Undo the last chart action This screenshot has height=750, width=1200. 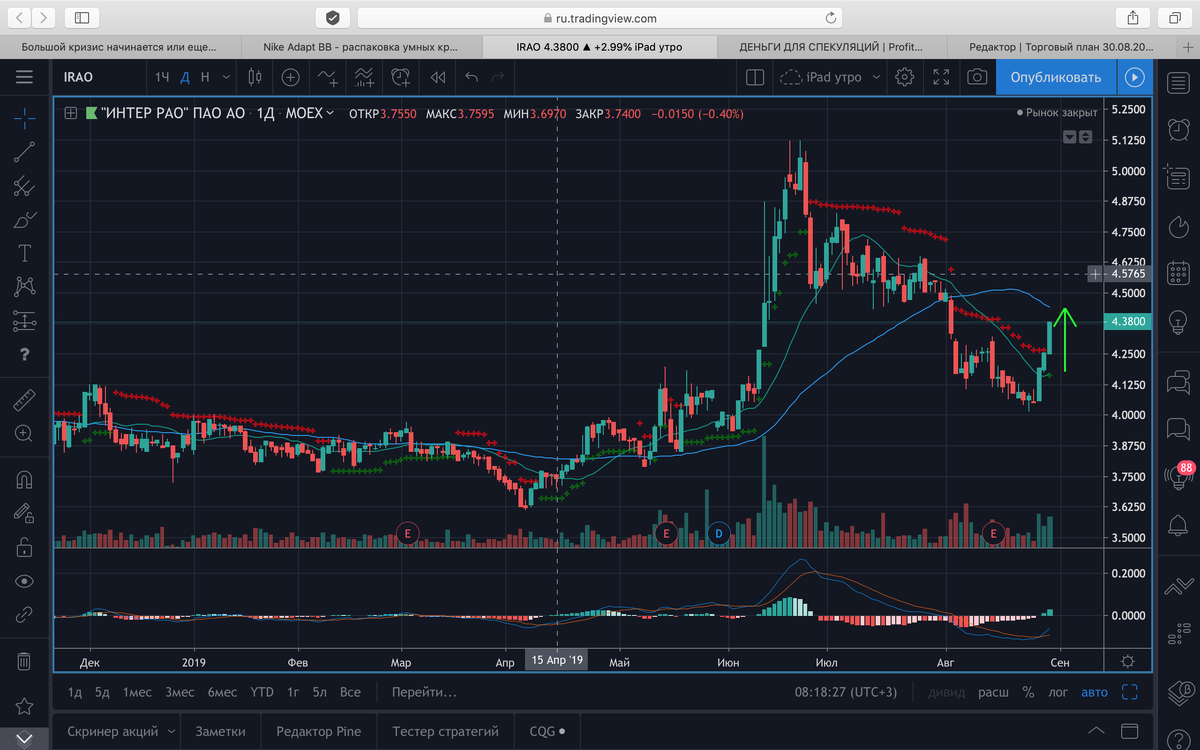(471, 77)
